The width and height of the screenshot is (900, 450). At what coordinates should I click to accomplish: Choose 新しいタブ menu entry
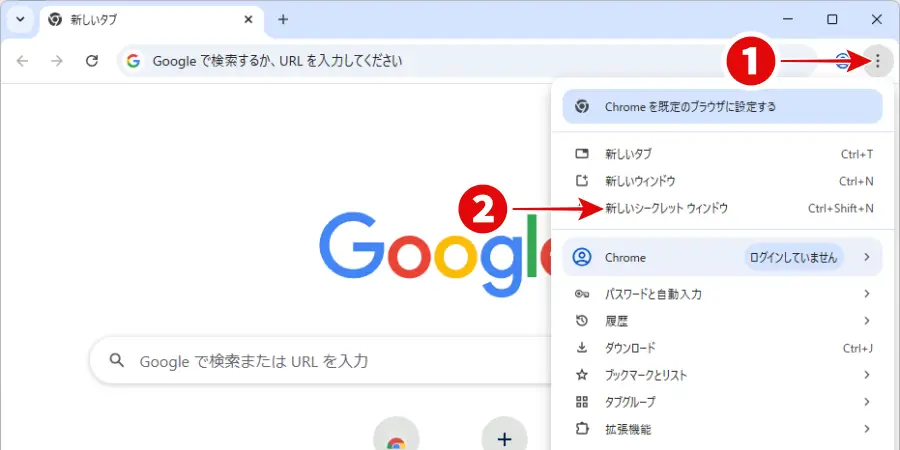[722, 154]
